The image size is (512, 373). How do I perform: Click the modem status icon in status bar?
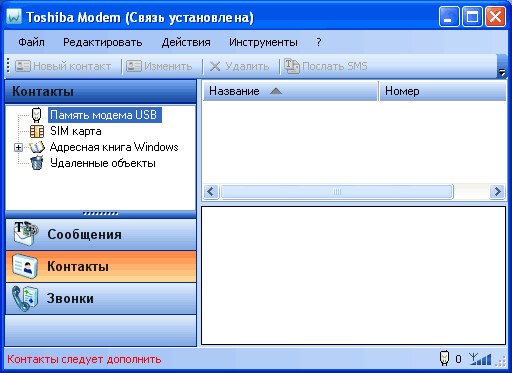(444, 359)
